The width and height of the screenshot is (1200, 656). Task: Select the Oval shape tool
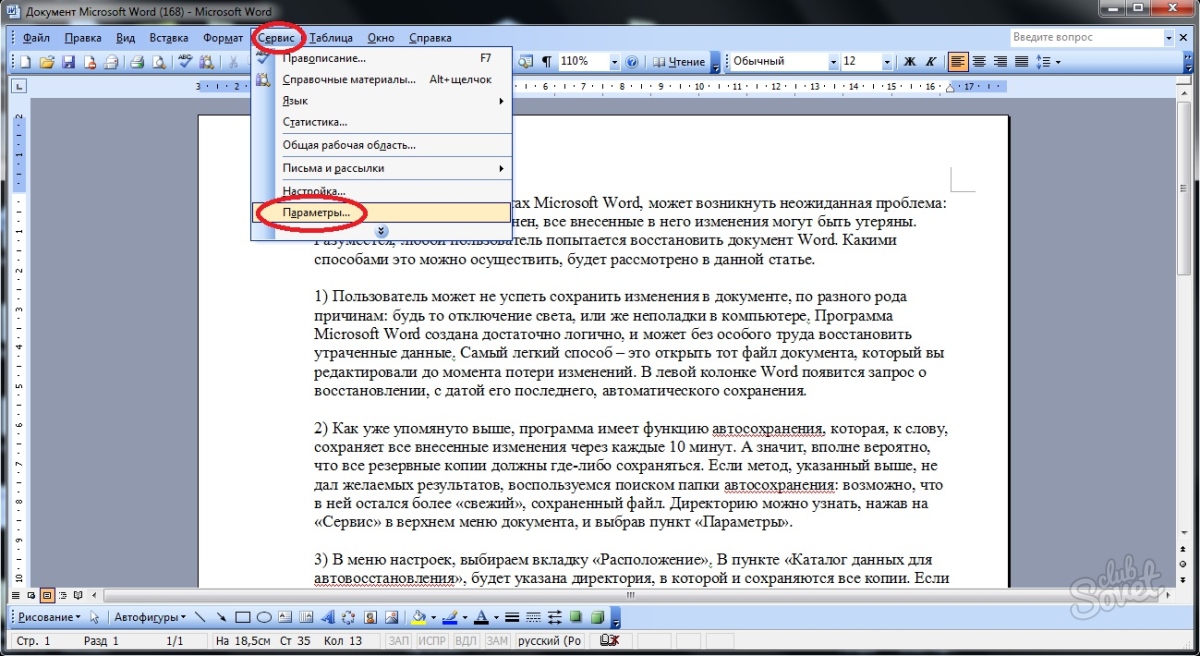coord(264,617)
